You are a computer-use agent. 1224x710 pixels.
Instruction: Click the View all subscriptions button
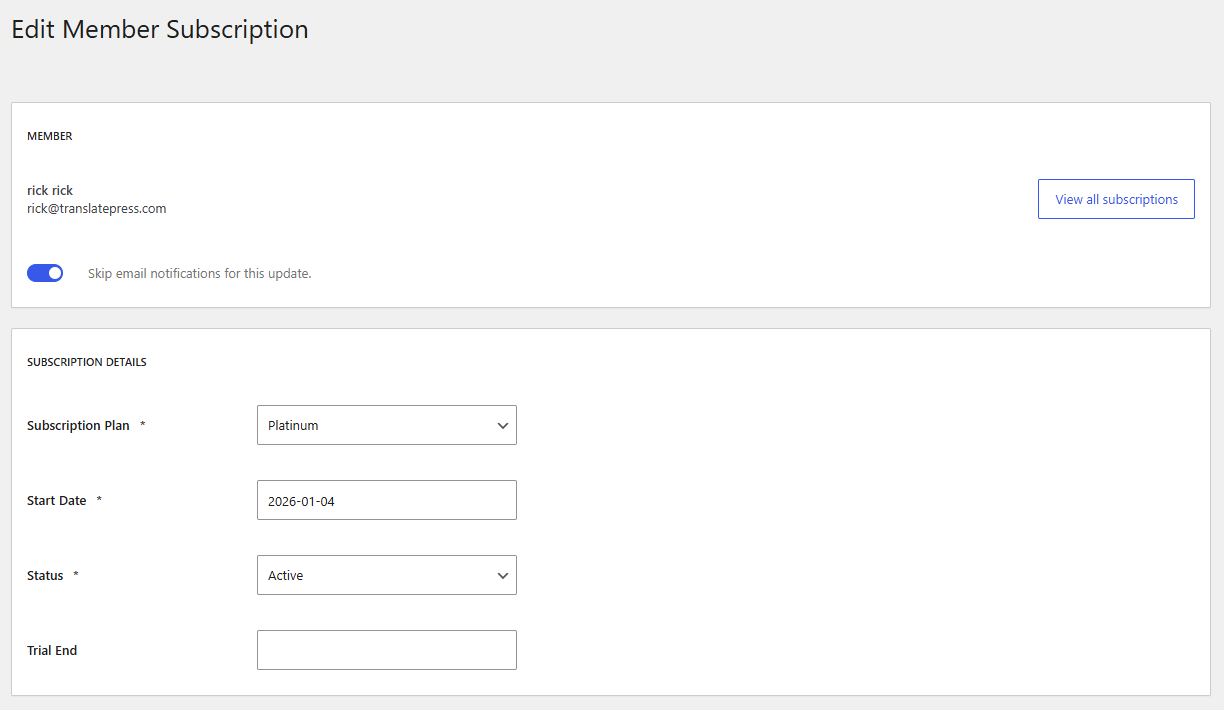coord(1116,199)
